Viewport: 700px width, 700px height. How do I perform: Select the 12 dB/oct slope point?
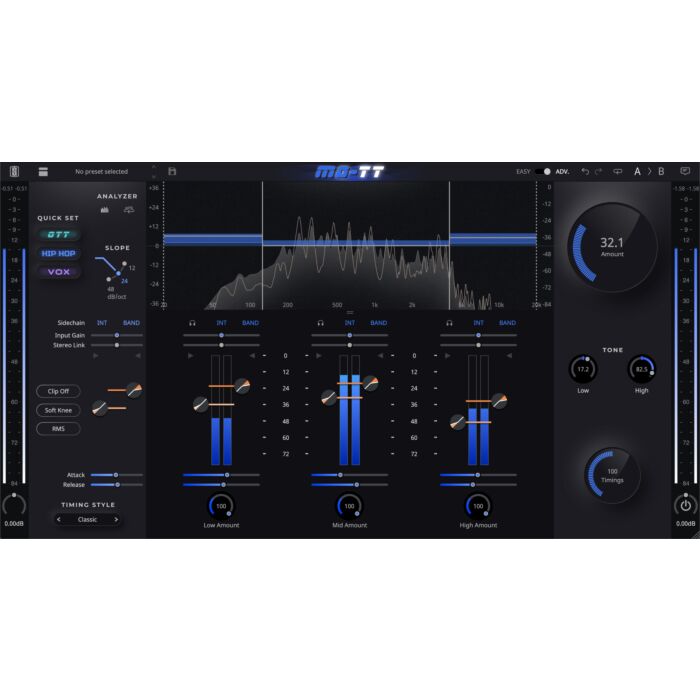pos(124,264)
